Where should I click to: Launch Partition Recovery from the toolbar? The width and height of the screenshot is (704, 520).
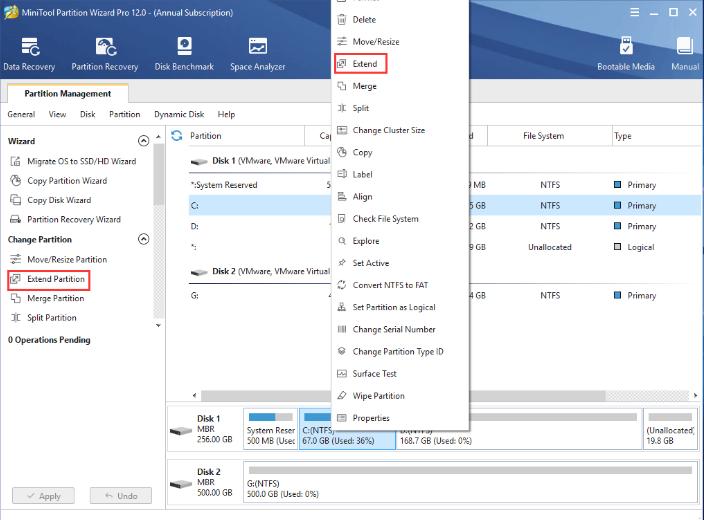point(105,54)
